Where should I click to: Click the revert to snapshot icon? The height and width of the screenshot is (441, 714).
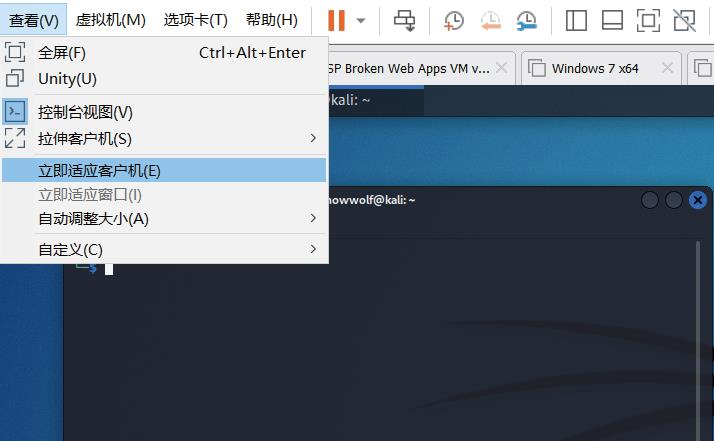tap(490, 21)
